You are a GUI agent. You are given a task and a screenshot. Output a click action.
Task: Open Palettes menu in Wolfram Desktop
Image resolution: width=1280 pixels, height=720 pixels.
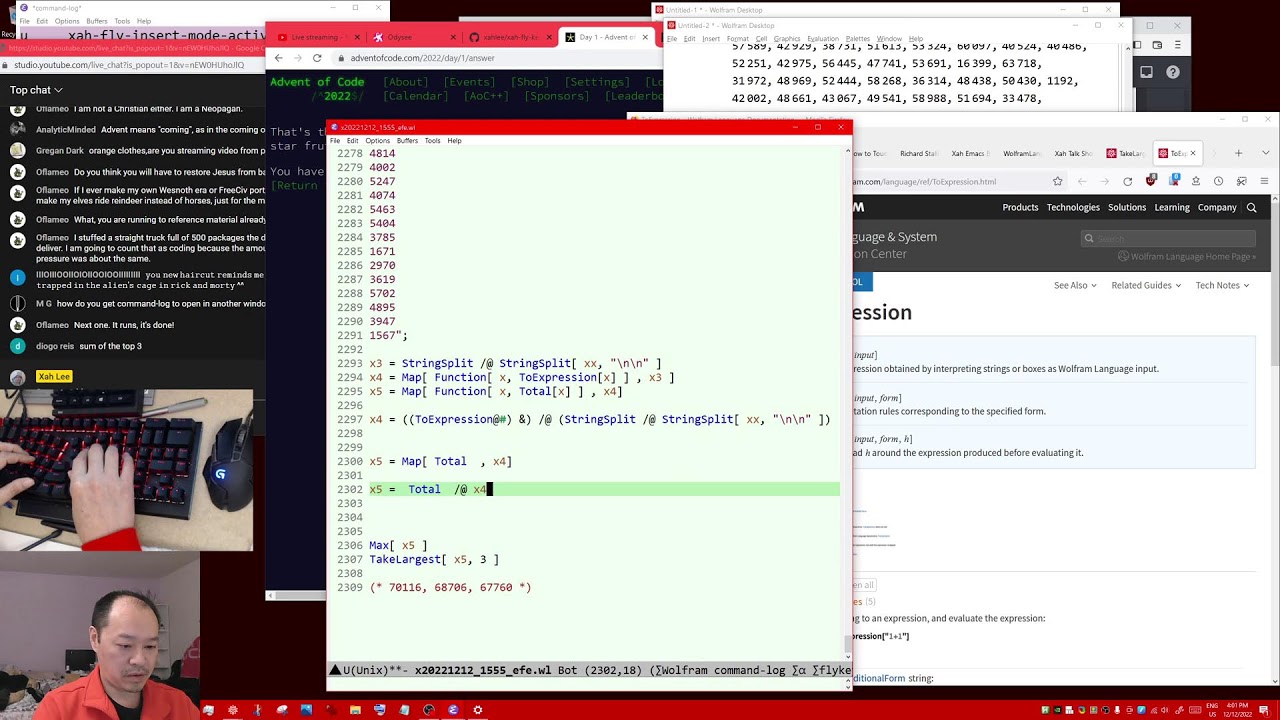[x=858, y=39]
